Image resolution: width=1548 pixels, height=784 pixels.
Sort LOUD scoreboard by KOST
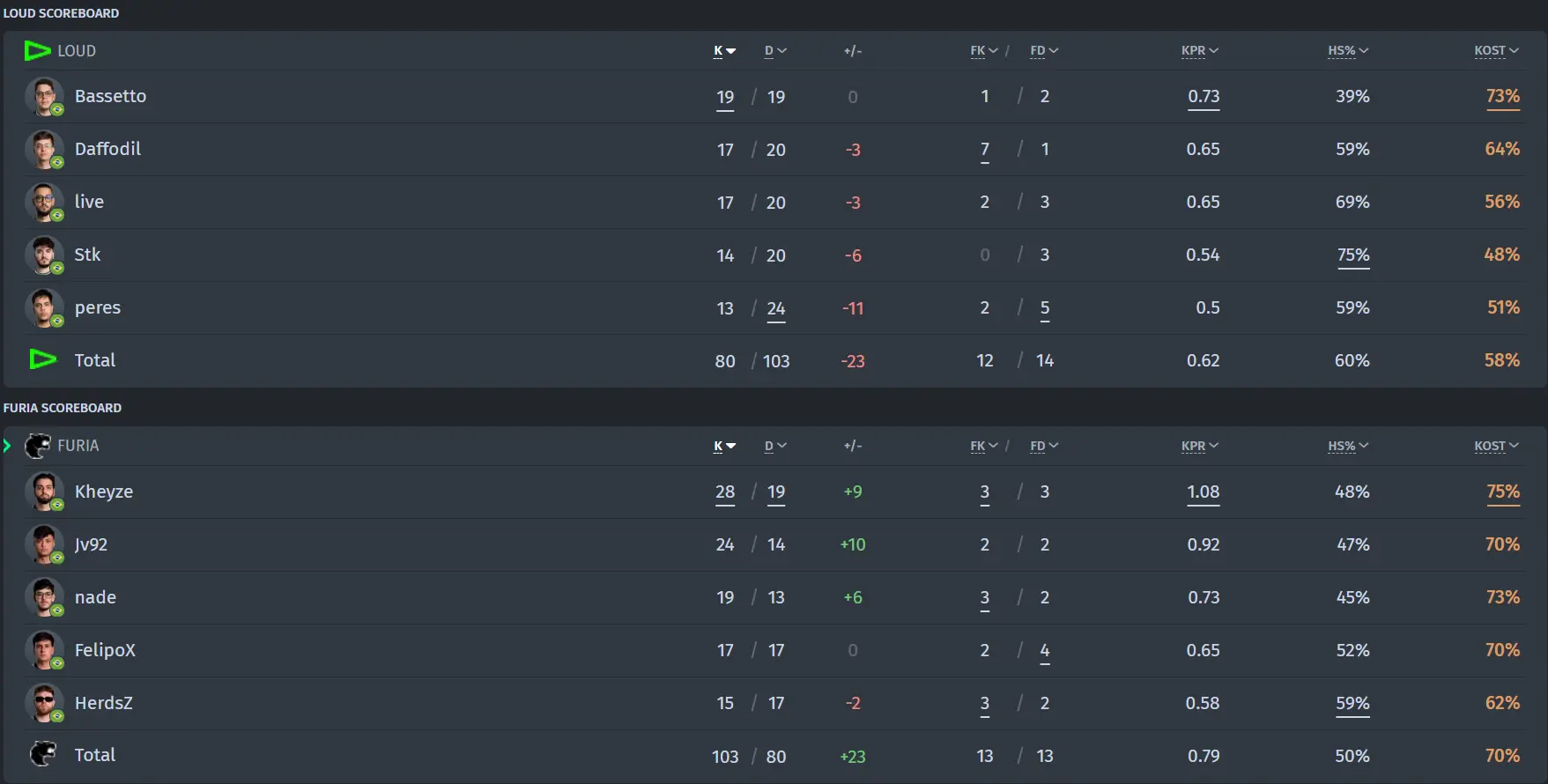(1496, 51)
